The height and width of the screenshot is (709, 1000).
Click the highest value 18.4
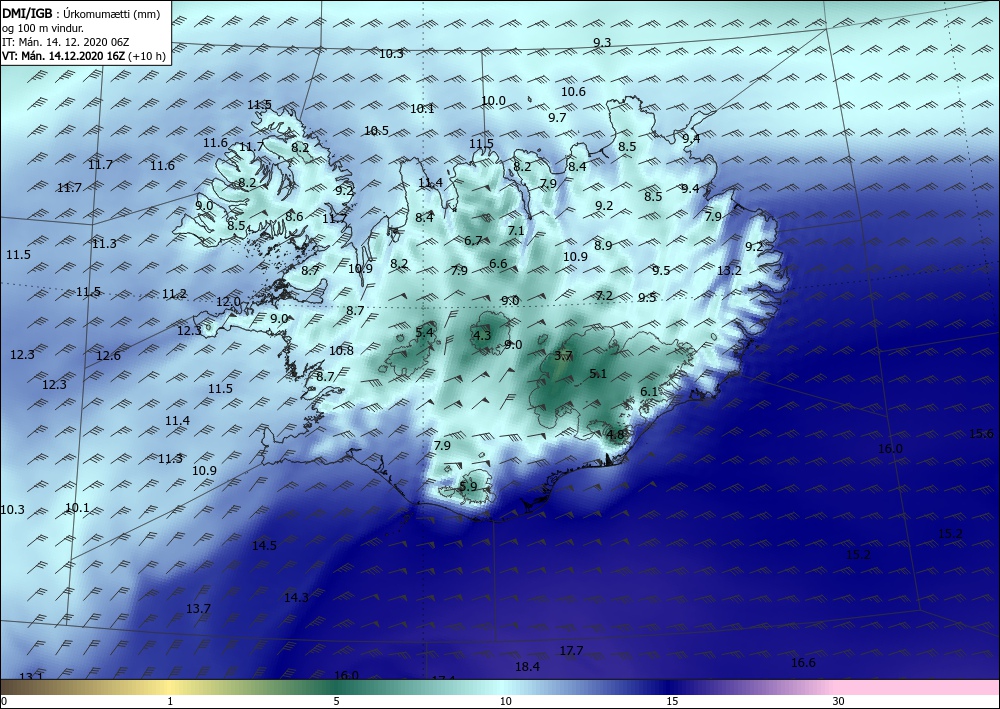pos(527,667)
